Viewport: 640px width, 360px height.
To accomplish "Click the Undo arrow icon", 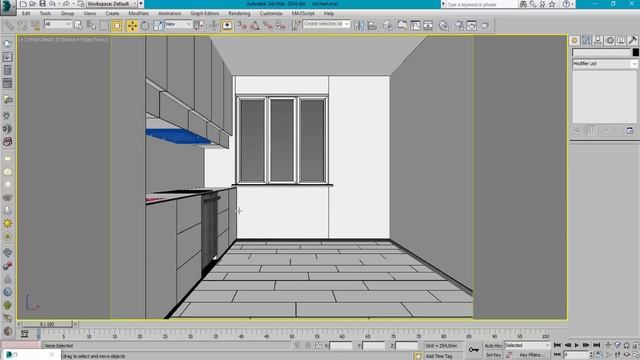I will (x=52, y=4).
